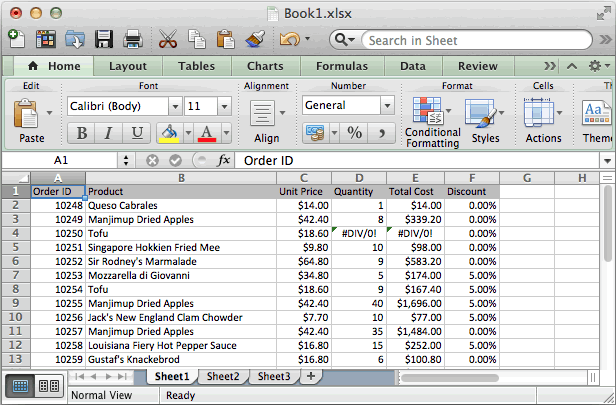This screenshot has width=616, height=405.
Task: Cut selection with scissors icon
Action: click(168, 39)
